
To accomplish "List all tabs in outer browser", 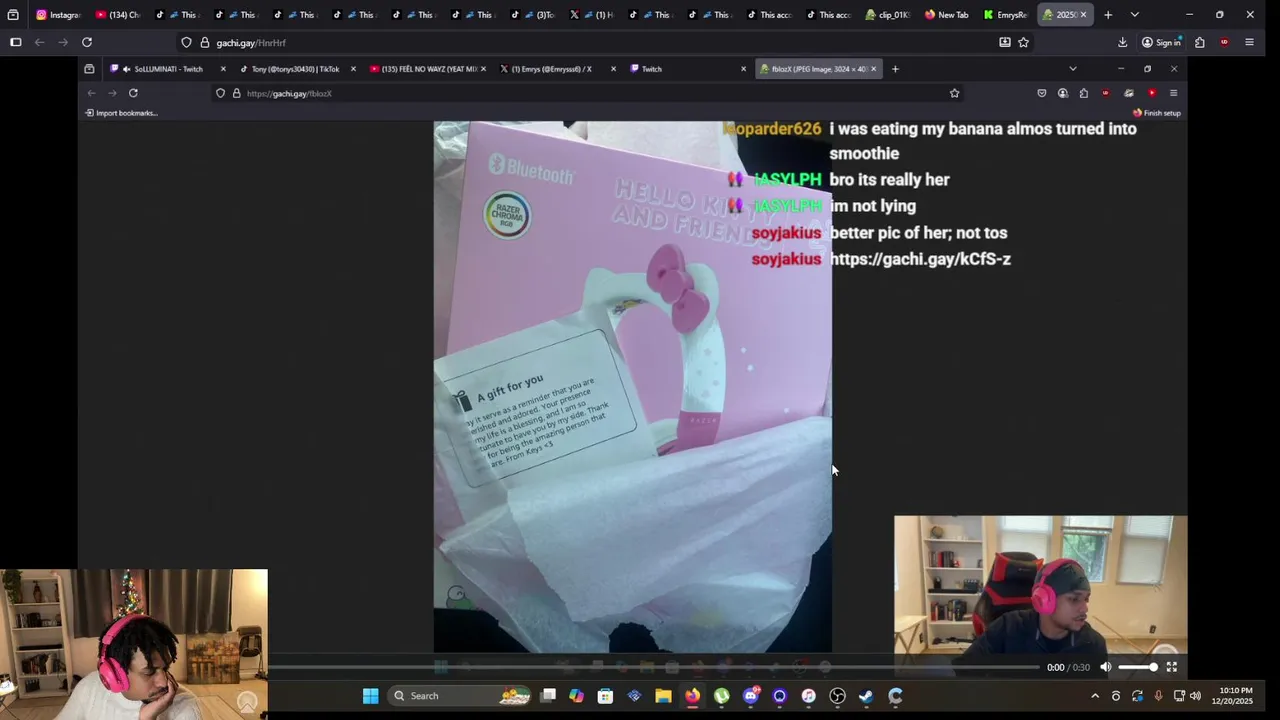I will click(x=1134, y=15).
